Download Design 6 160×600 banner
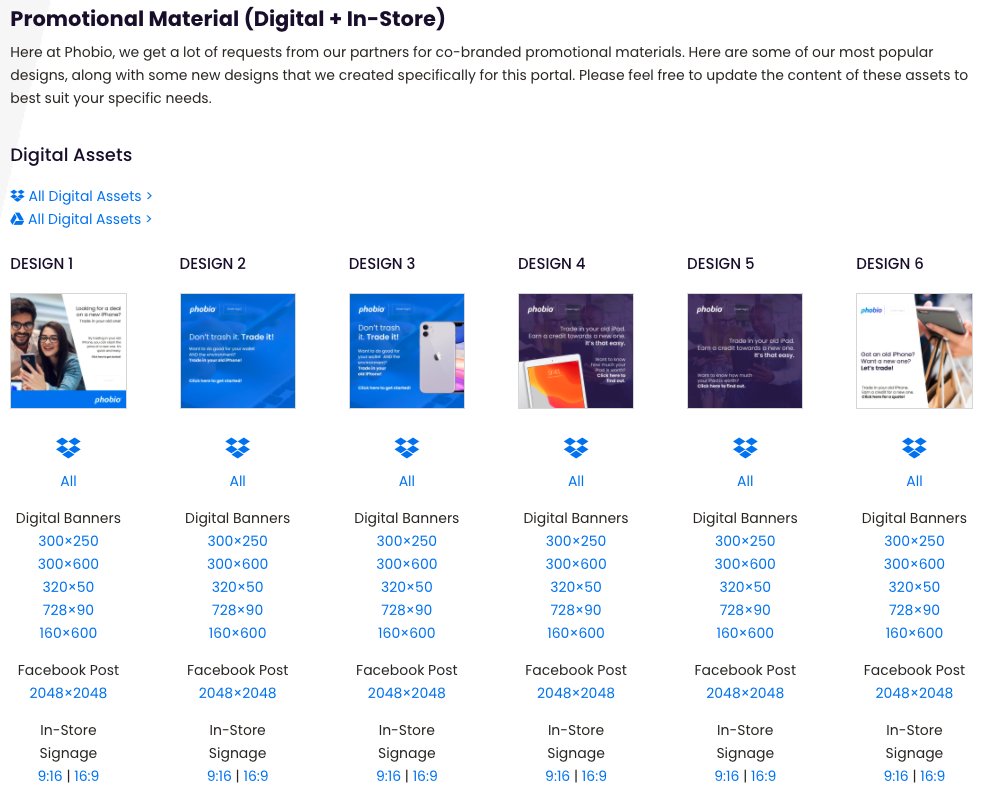The height and width of the screenshot is (808, 991). coord(914,633)
